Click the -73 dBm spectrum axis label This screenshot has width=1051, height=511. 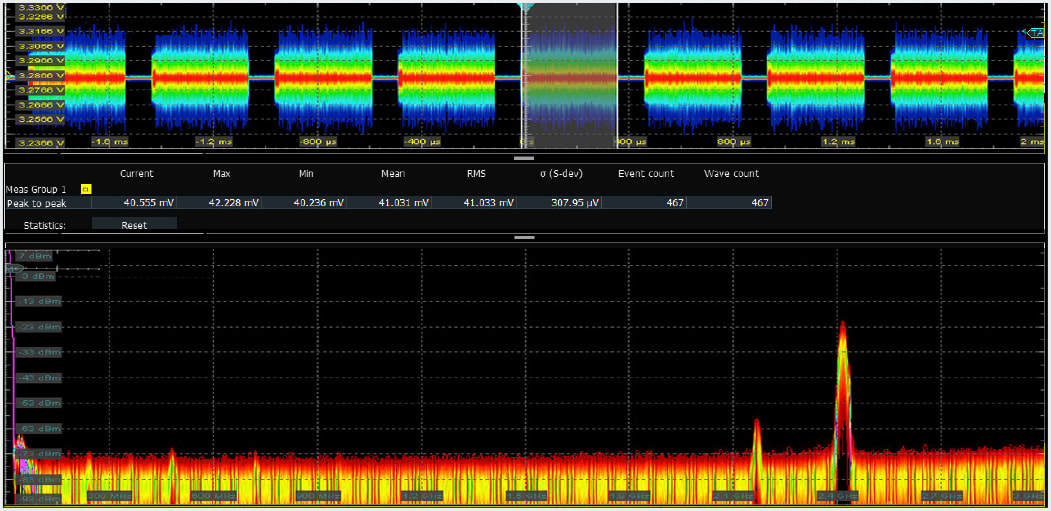click(x=39, y=454)
